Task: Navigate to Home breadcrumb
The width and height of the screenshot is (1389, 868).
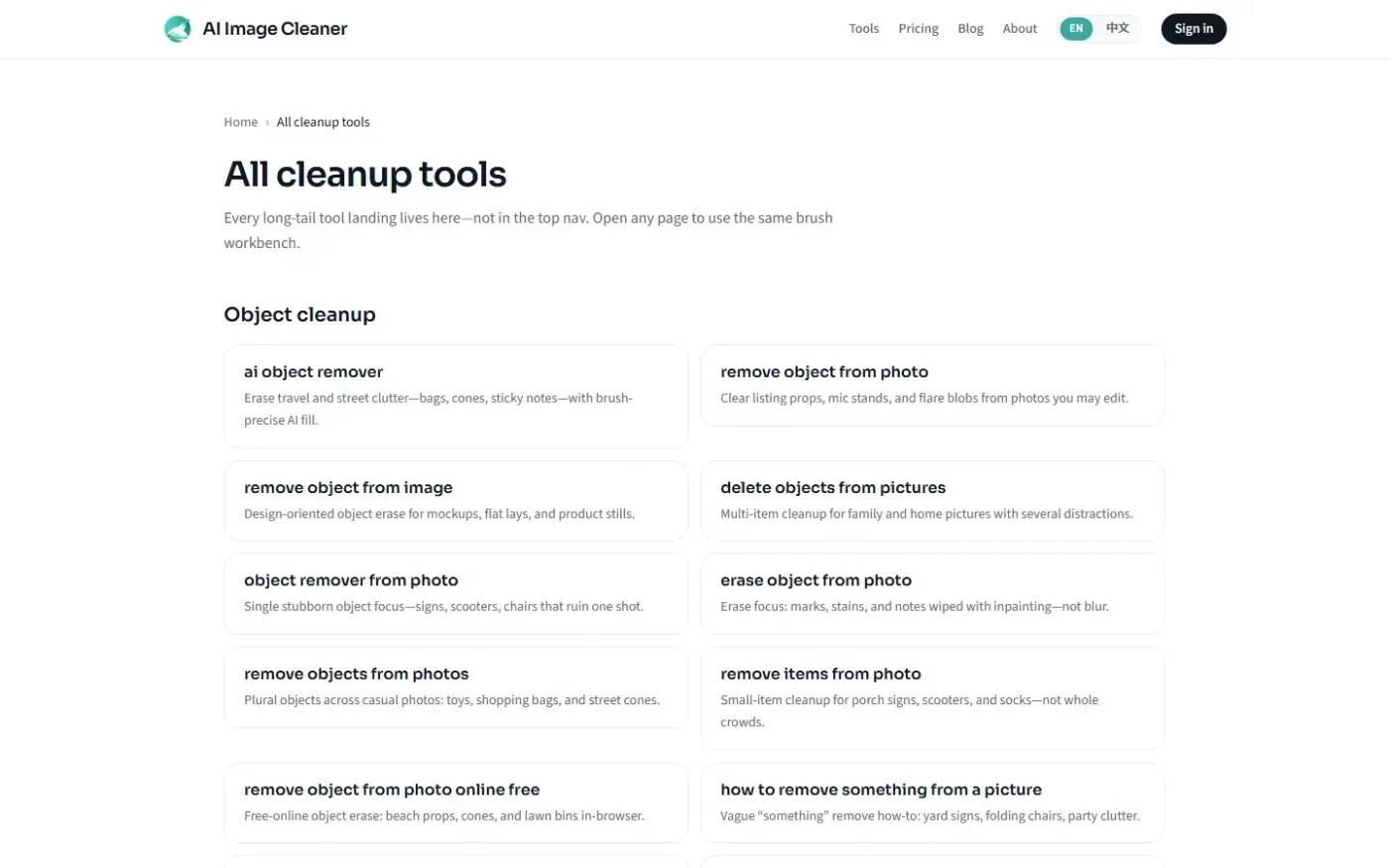Action: click(x=240, y=122)
